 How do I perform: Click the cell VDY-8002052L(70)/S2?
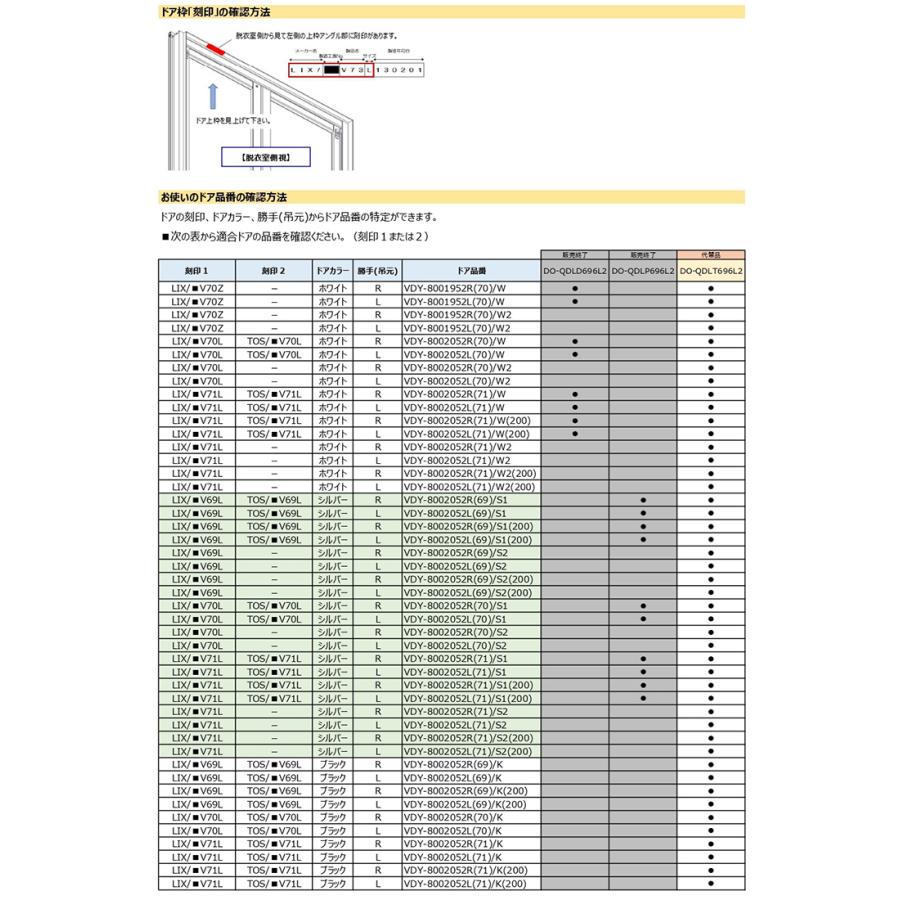click(x=471, y=645)
